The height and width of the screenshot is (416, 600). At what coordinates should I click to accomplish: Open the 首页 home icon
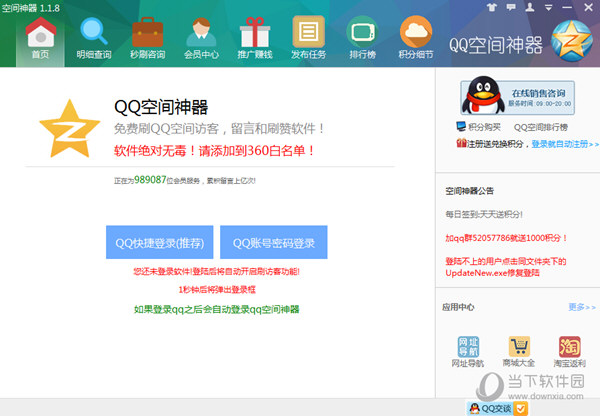click(x=41, y=38)
